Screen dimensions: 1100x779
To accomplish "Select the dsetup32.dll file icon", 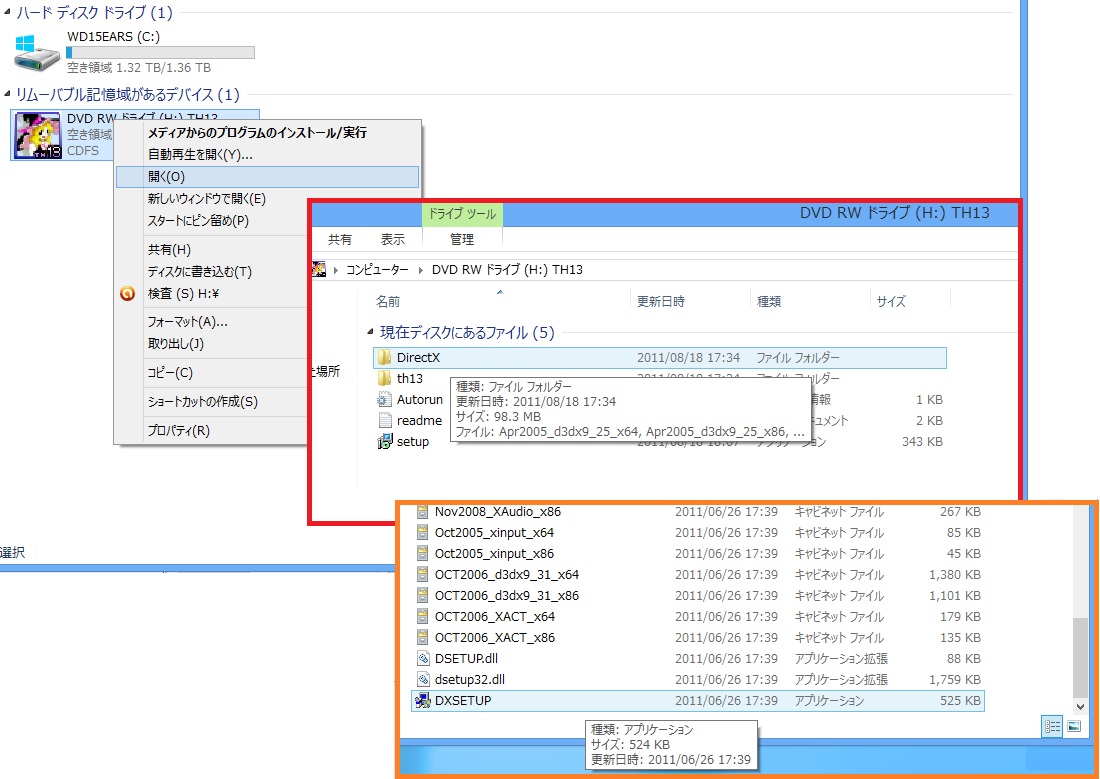I will 422,680.
